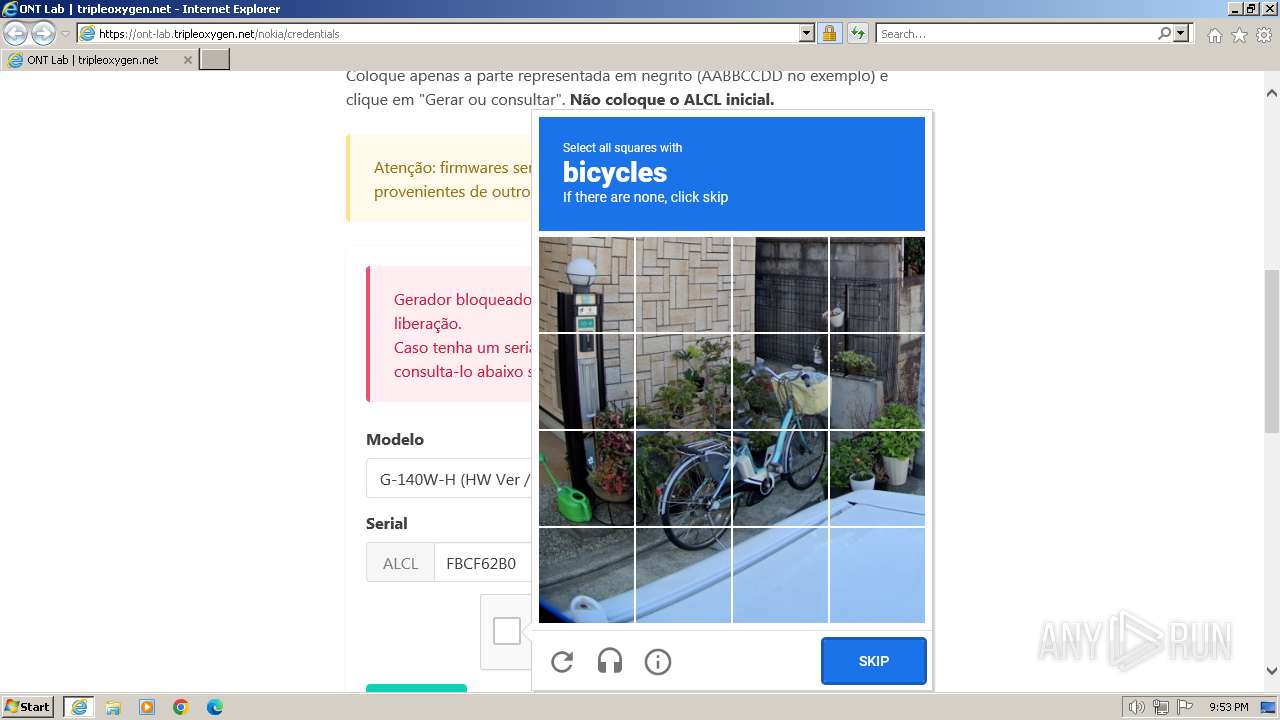
Task: Select captcha tile with green watering can
Action: click(586, 478)
